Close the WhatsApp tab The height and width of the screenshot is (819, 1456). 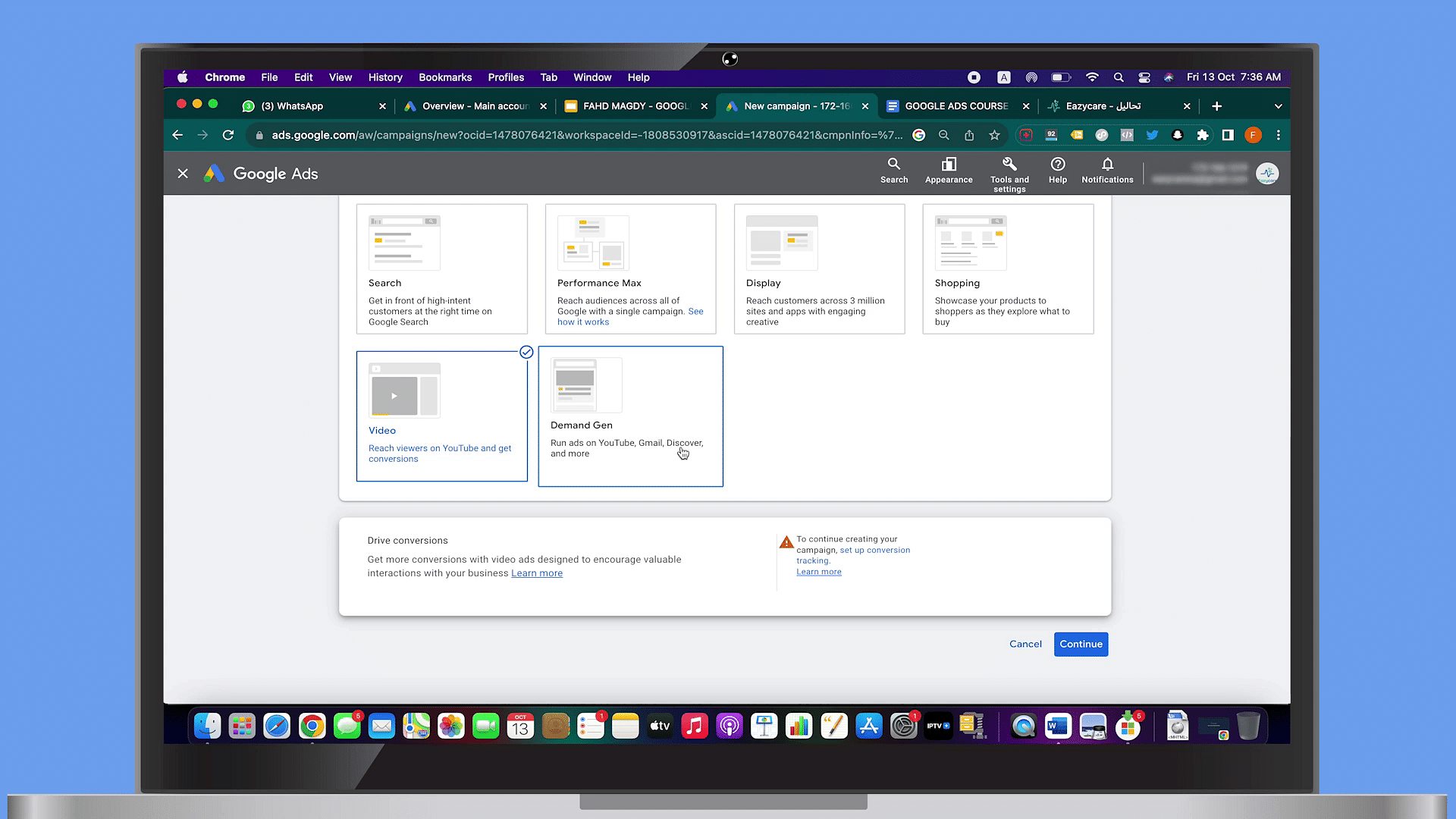(x=382, y=106)
